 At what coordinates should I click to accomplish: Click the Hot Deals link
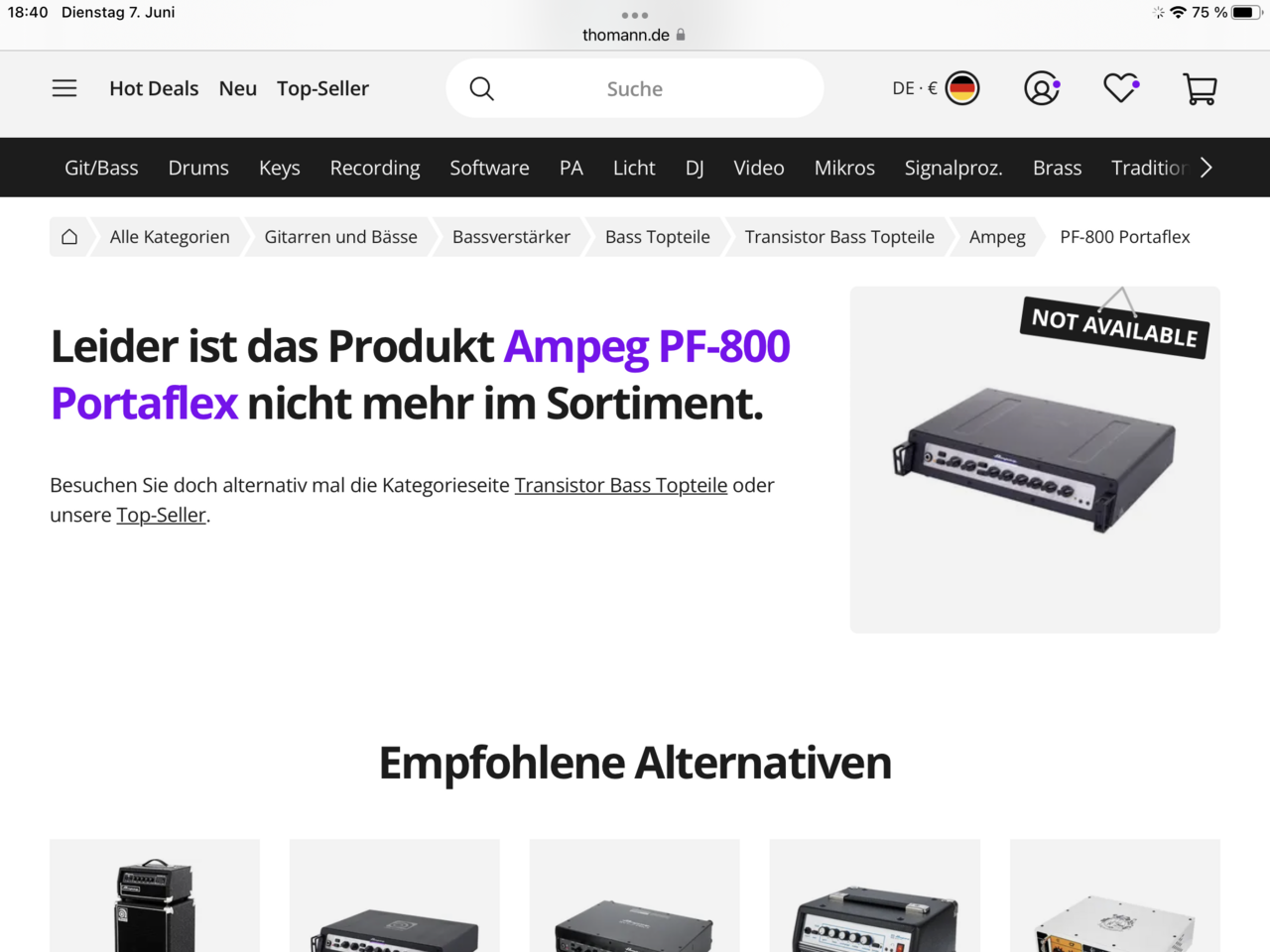pyautogui.click(x=154, y=88)
